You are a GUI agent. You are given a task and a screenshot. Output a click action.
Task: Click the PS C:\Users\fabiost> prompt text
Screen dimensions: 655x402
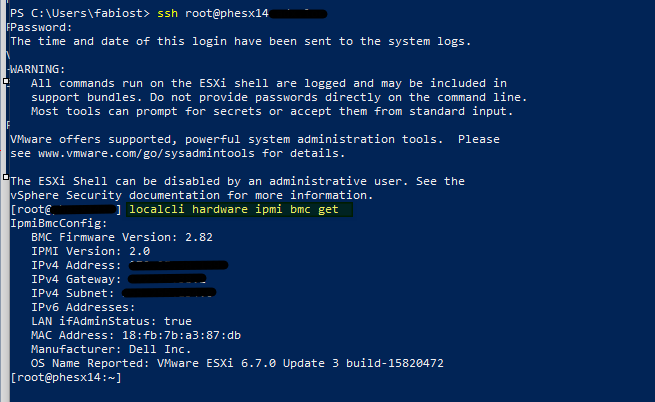(80, 13)
